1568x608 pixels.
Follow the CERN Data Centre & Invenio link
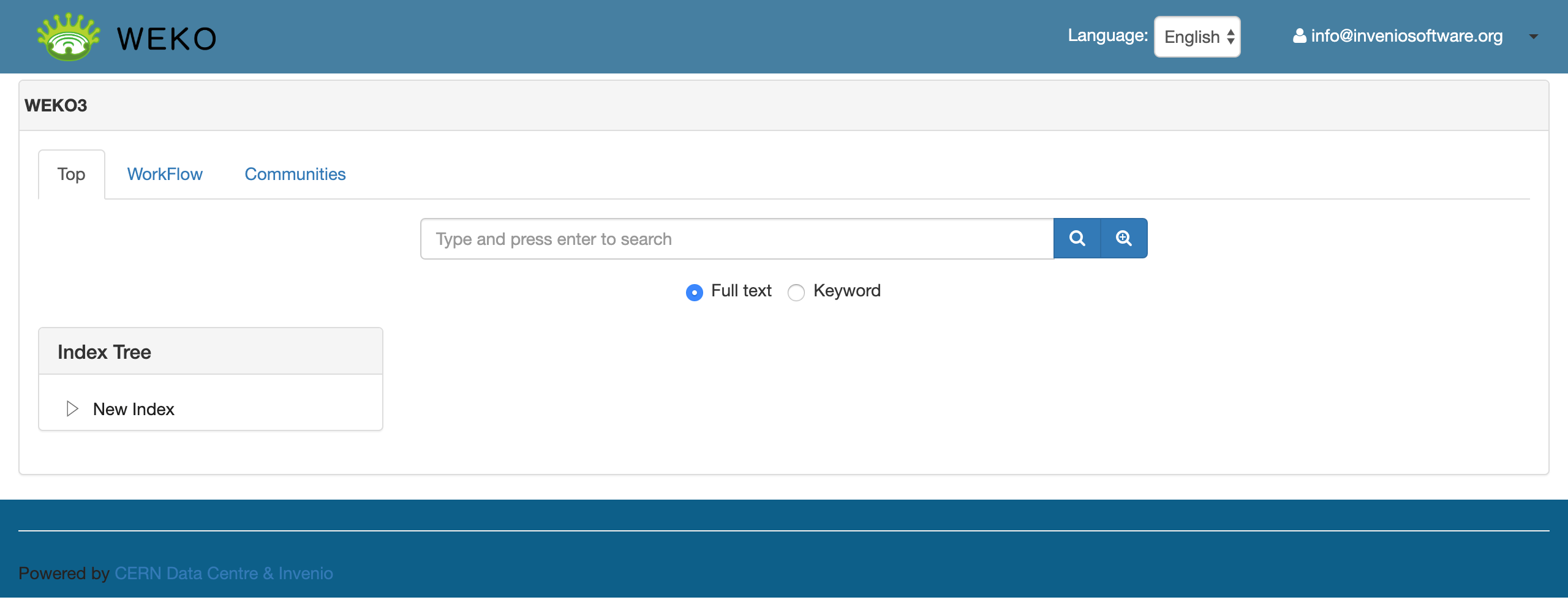(x=224, y=573)
